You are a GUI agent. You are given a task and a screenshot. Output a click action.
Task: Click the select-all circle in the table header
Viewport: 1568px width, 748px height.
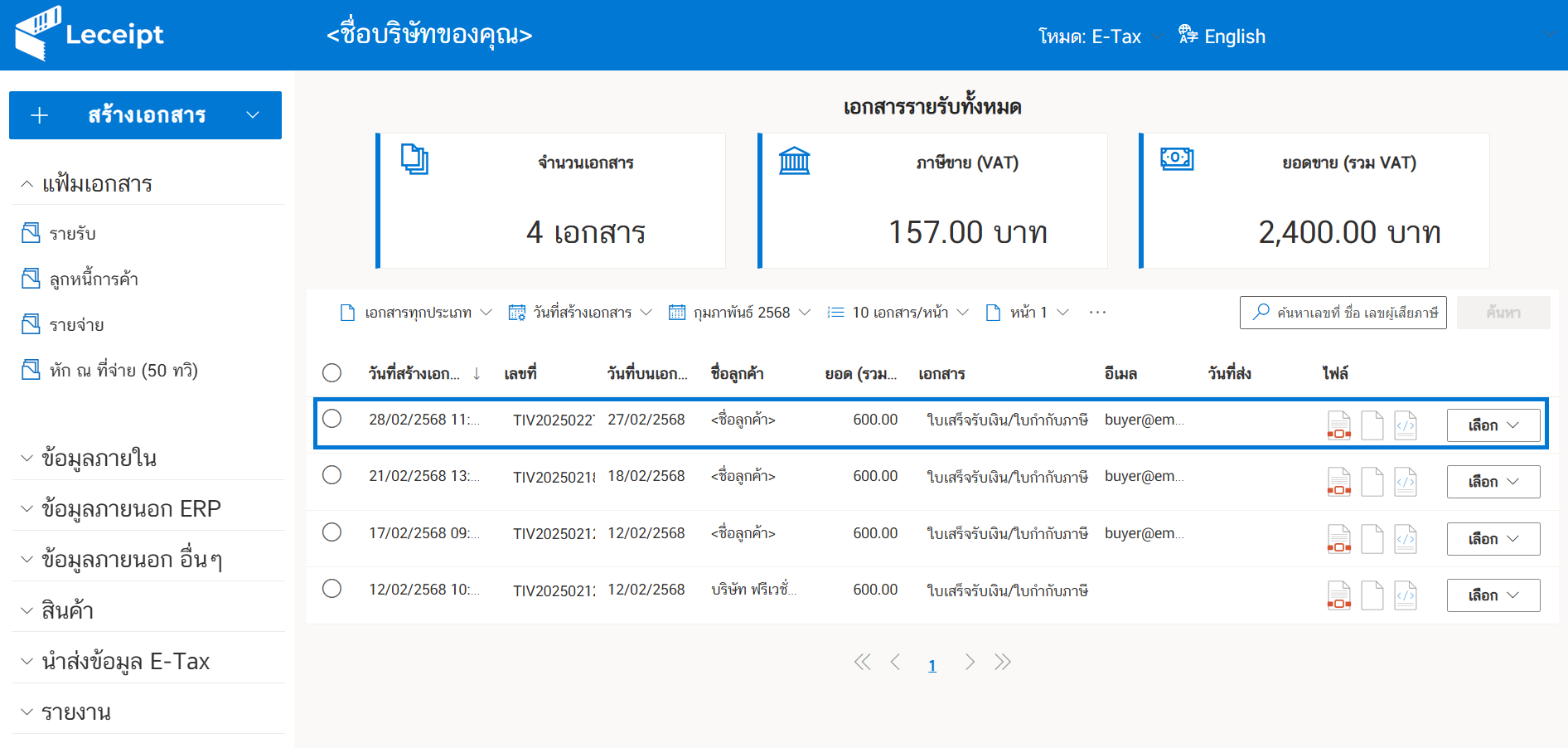(332, 373)
